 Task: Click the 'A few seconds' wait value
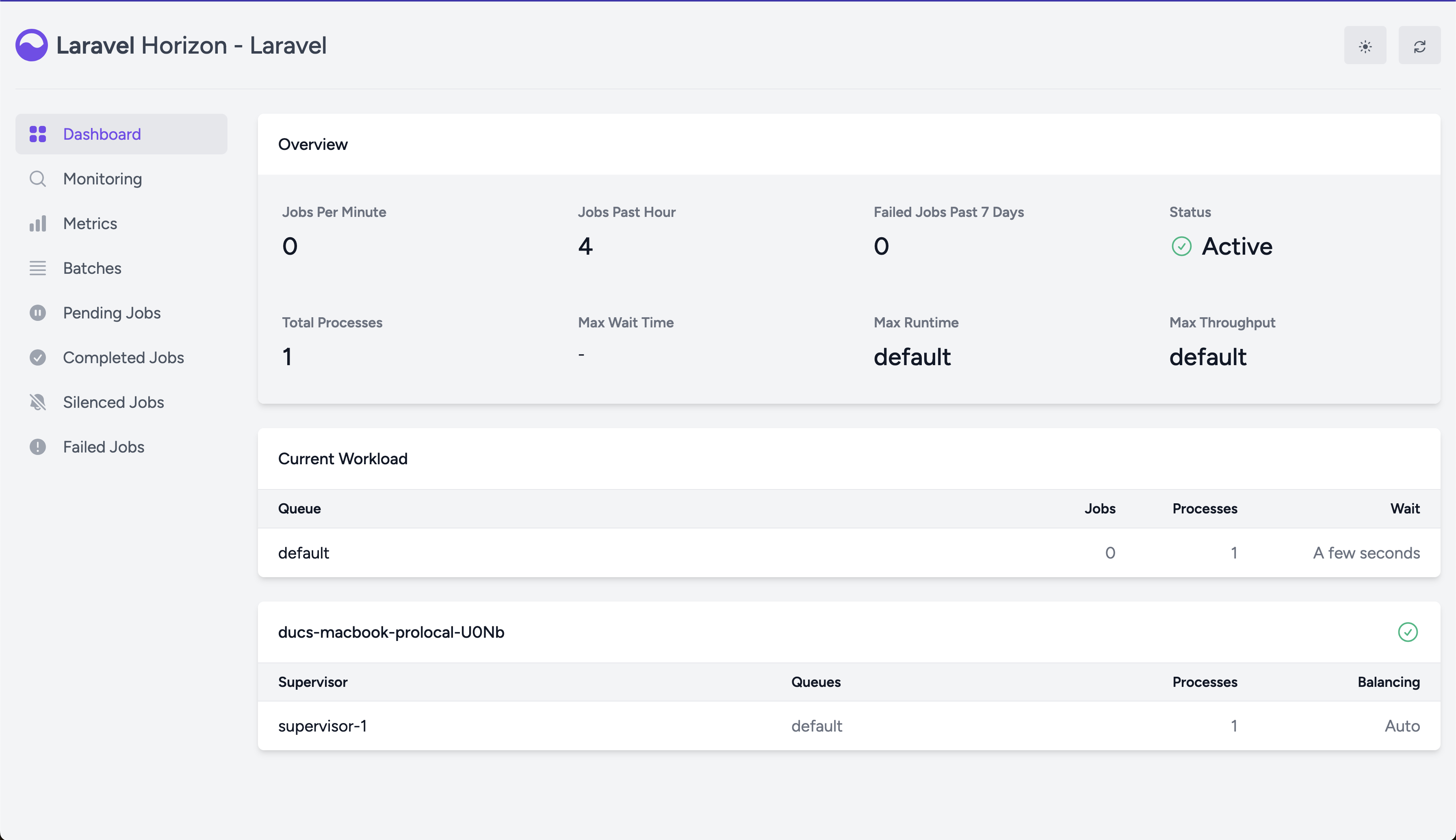point(1366,553)
